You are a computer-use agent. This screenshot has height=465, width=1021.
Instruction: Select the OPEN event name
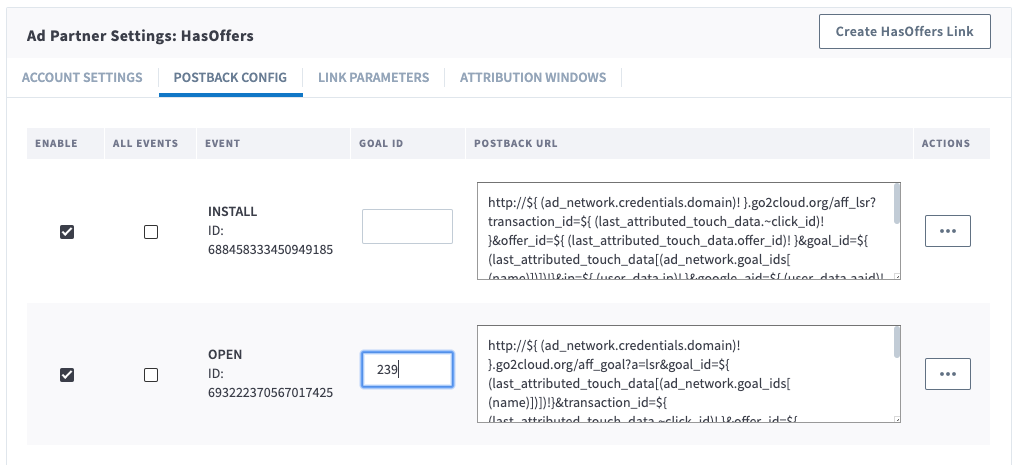coord(225,355)
